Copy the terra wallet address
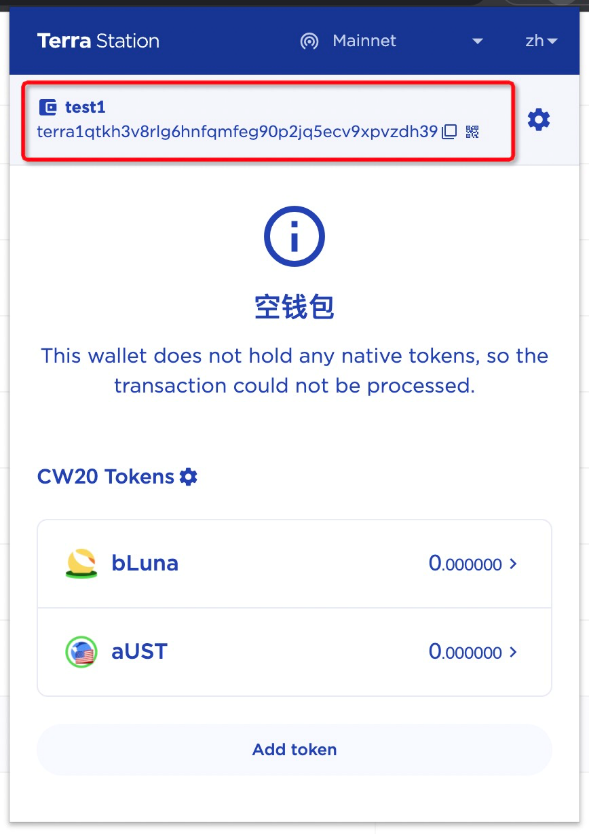The width and height of the screenshot is (589, 834). click(450, 131)
